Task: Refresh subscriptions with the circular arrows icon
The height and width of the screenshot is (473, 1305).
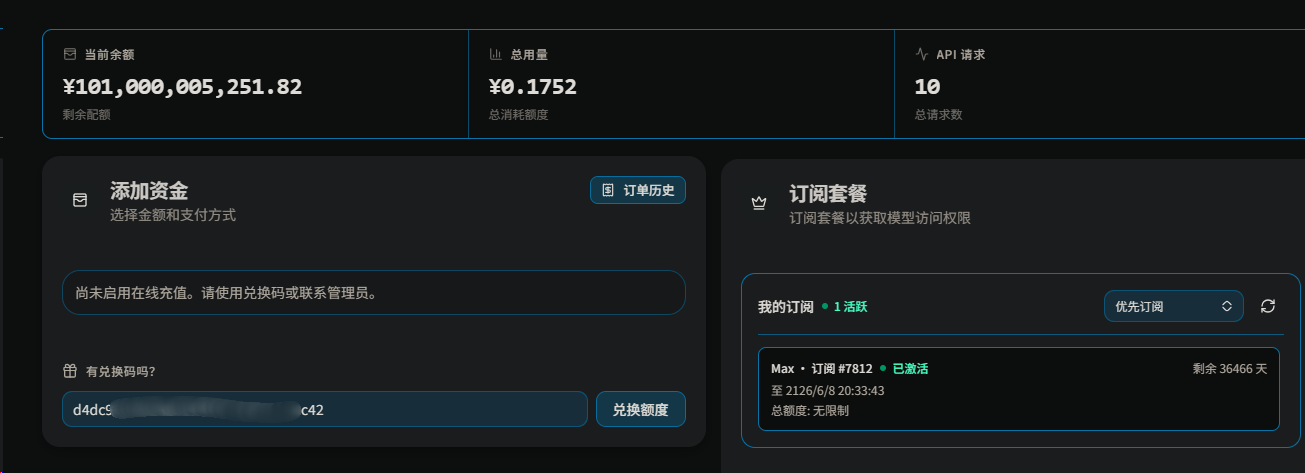Action: 1268,306
